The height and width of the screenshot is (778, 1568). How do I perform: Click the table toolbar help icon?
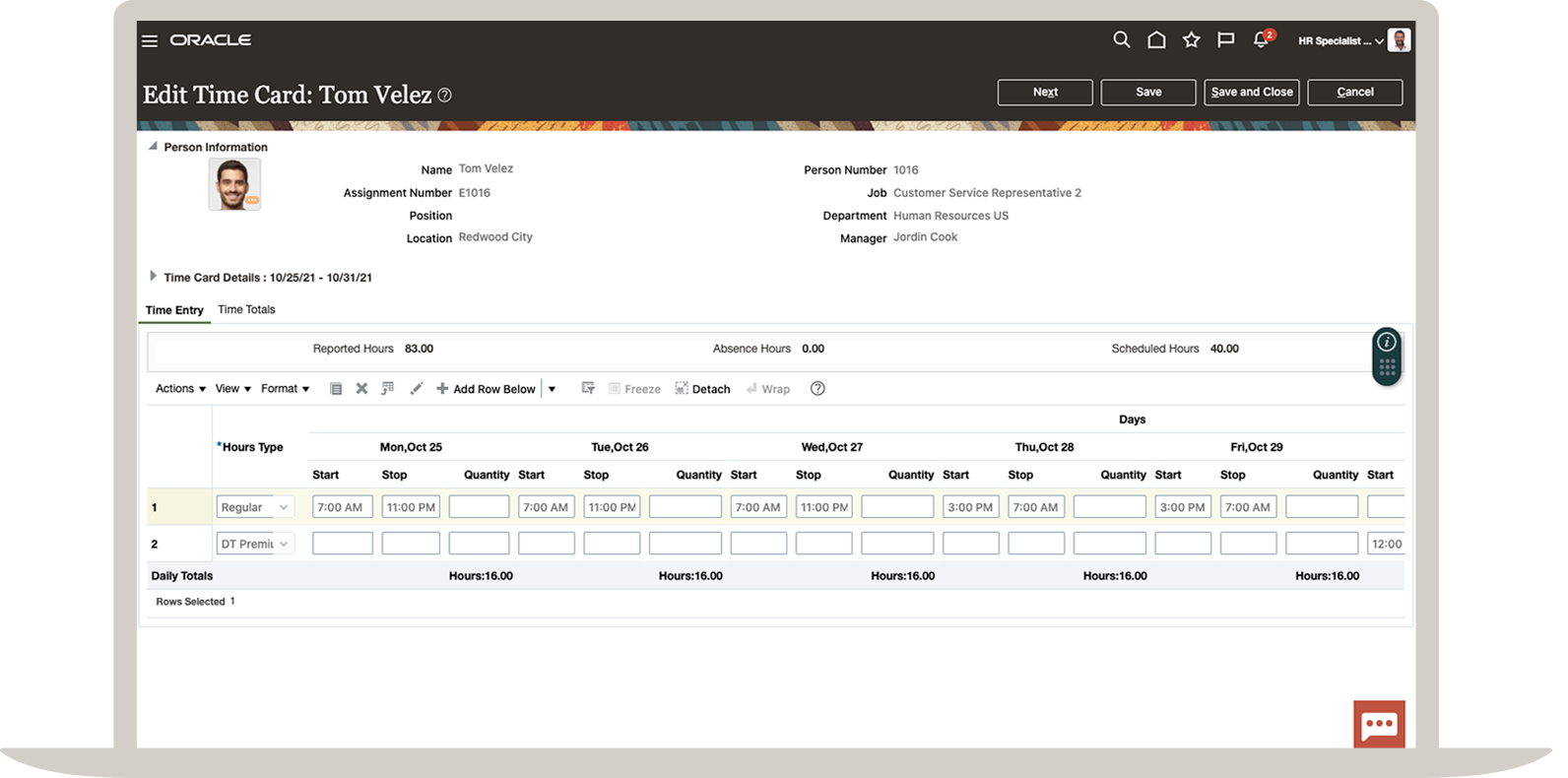pyautogui.click(x=817, y=389)
